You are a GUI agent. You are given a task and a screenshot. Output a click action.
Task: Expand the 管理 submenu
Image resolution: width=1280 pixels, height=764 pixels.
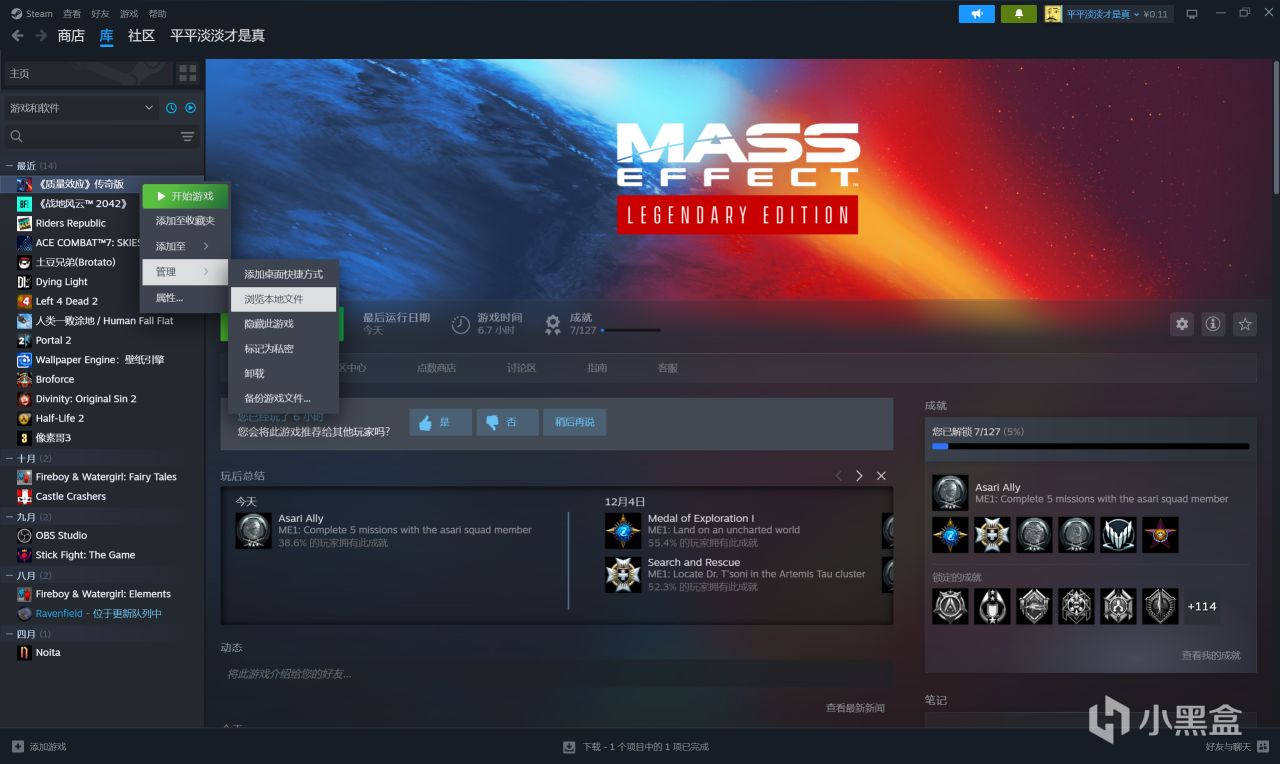(x=185, y=272)
